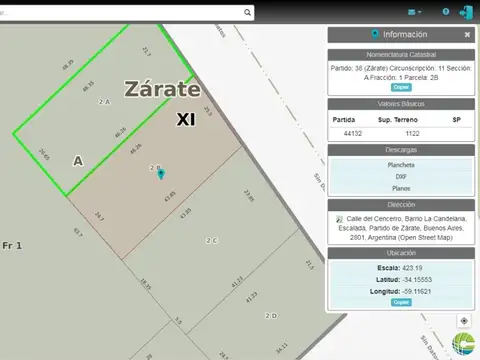Click the Nomenclatura Catastral header
This screenshot has width=480, height=360.
401,55
